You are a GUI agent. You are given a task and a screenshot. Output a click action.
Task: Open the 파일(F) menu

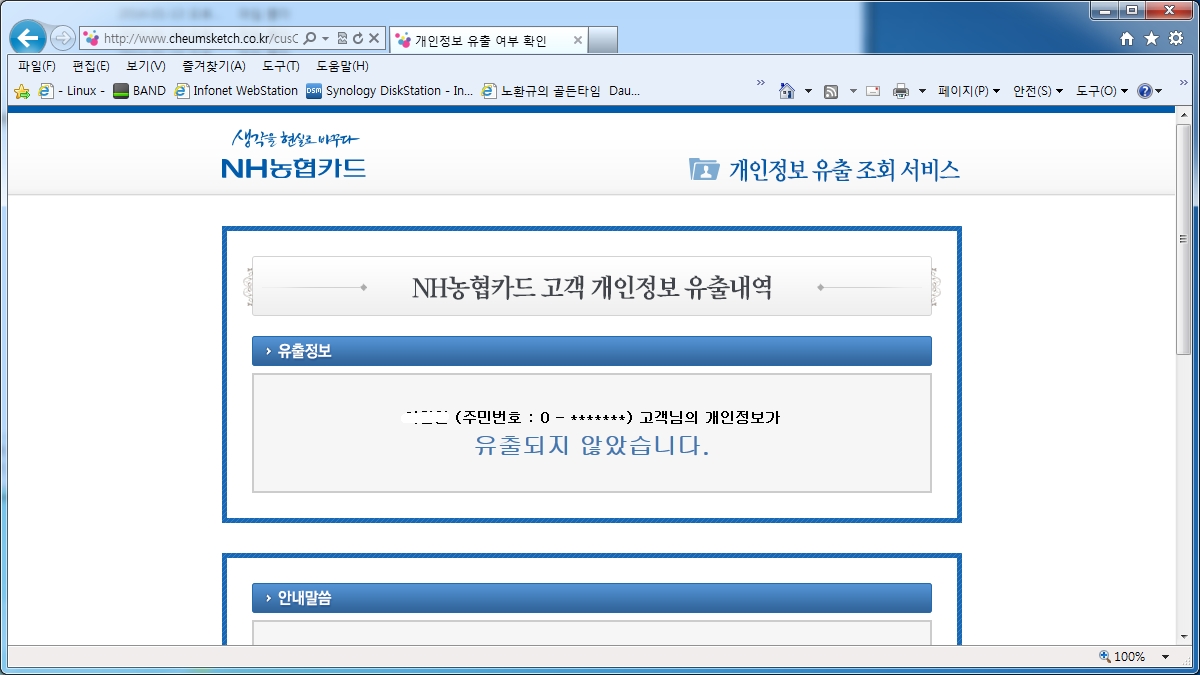37,66
